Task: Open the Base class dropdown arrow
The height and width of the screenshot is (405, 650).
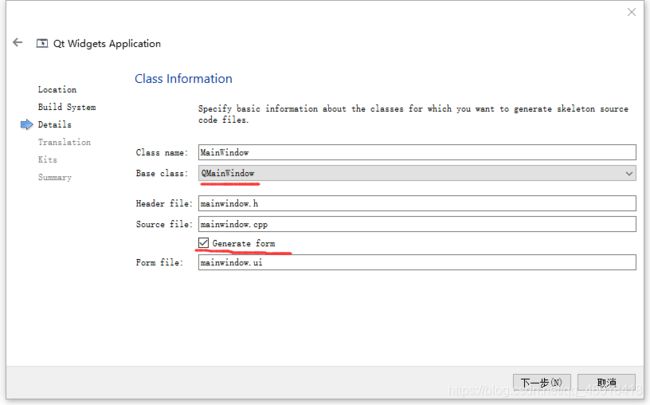Action: (x=629, y=173)
